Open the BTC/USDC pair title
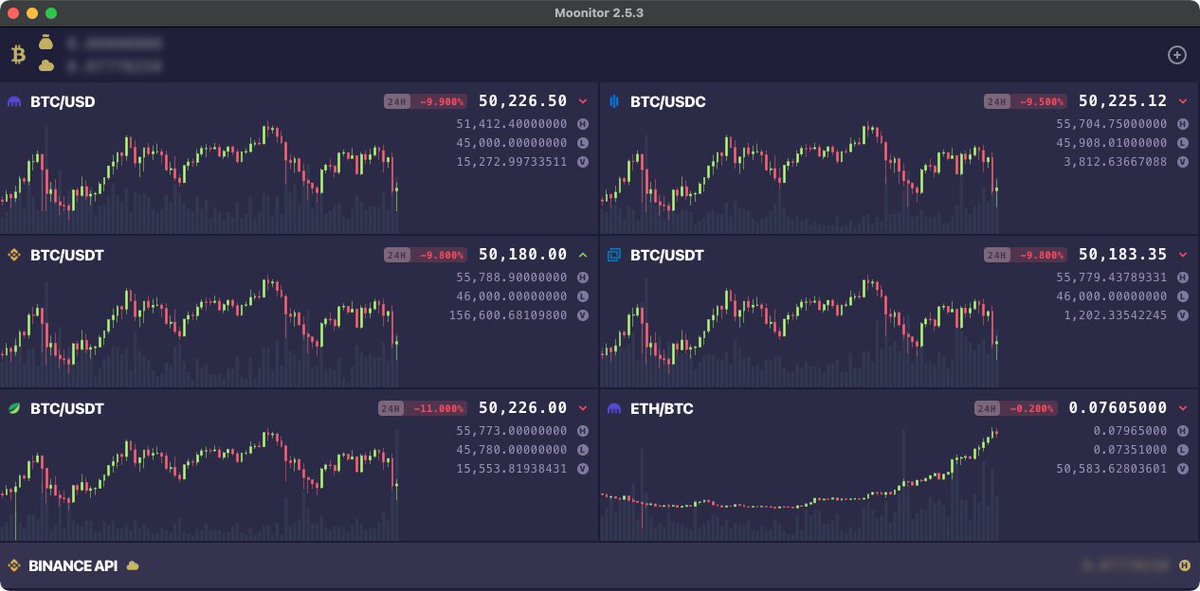This screenshot has height=591, width=1200. pyautogui.click(x=668, y=102)
